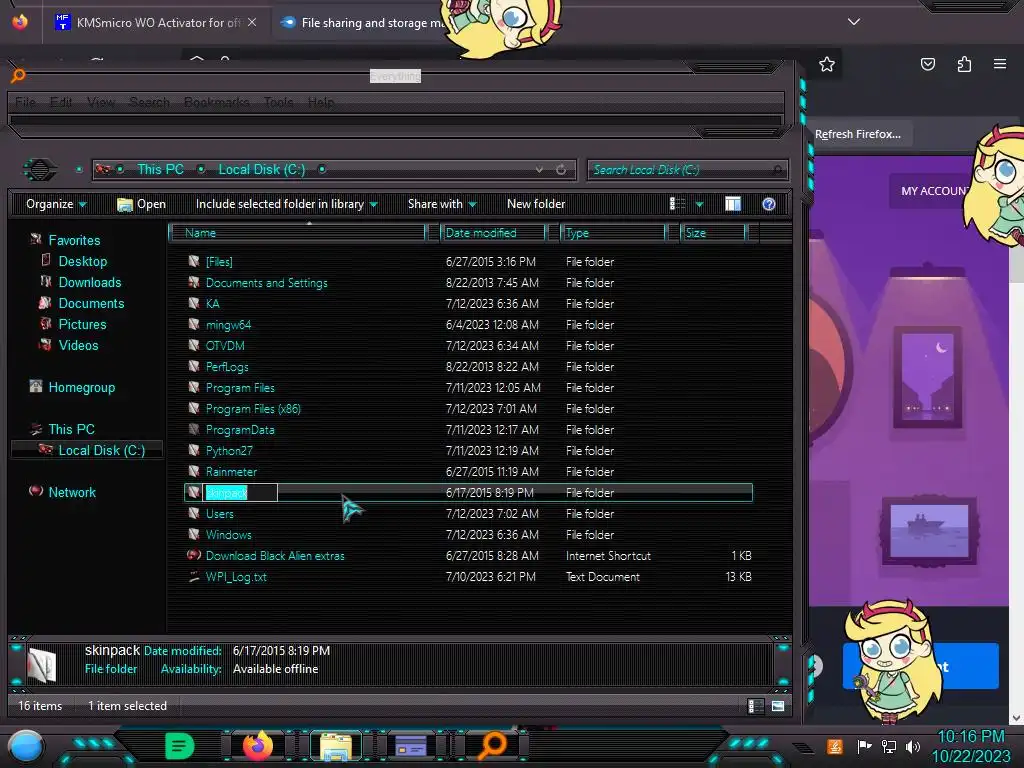
Task: Select the Windows folder icon
Action: click(194, 534)
